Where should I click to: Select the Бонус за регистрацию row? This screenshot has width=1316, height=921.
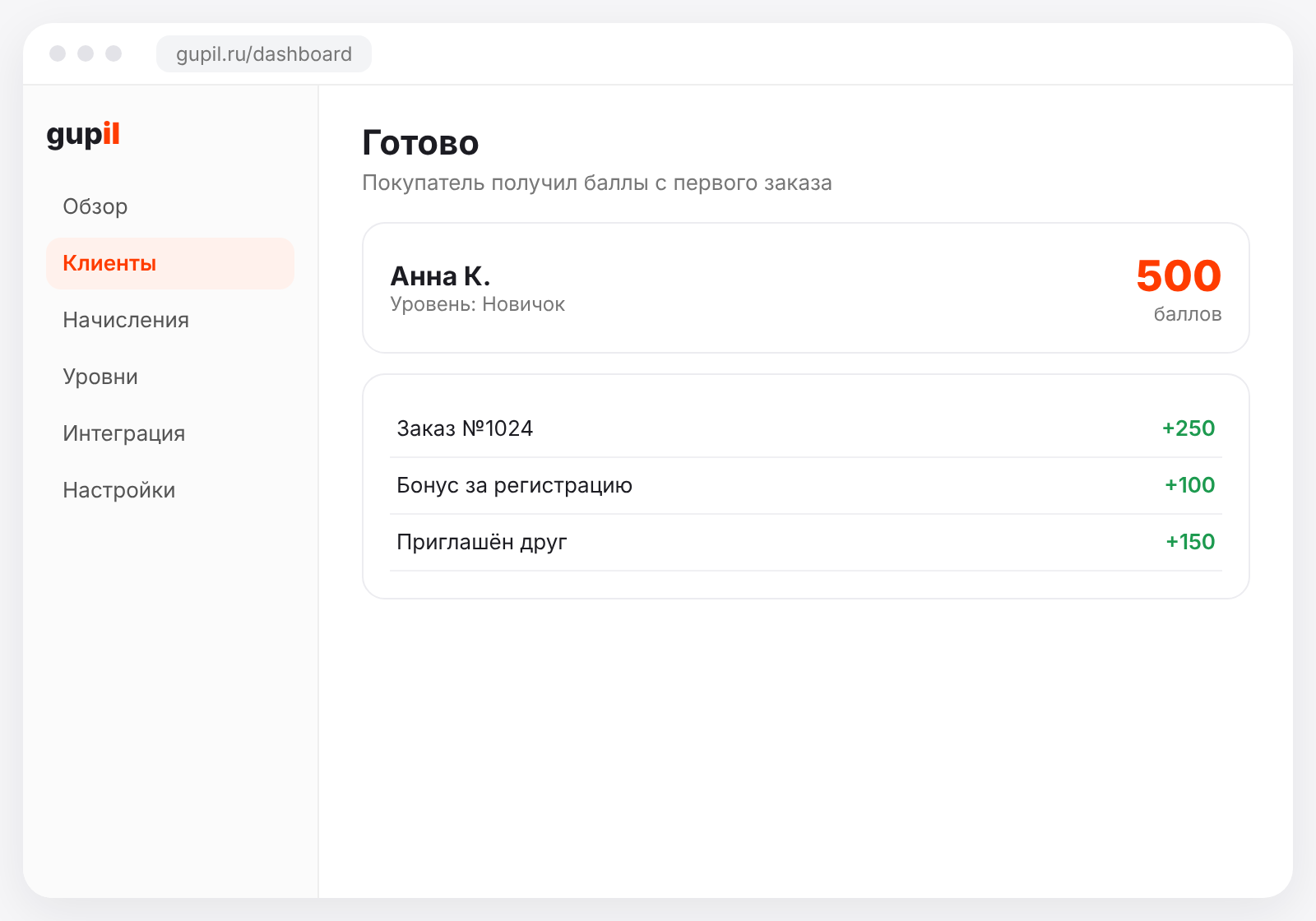pos(806,485)
